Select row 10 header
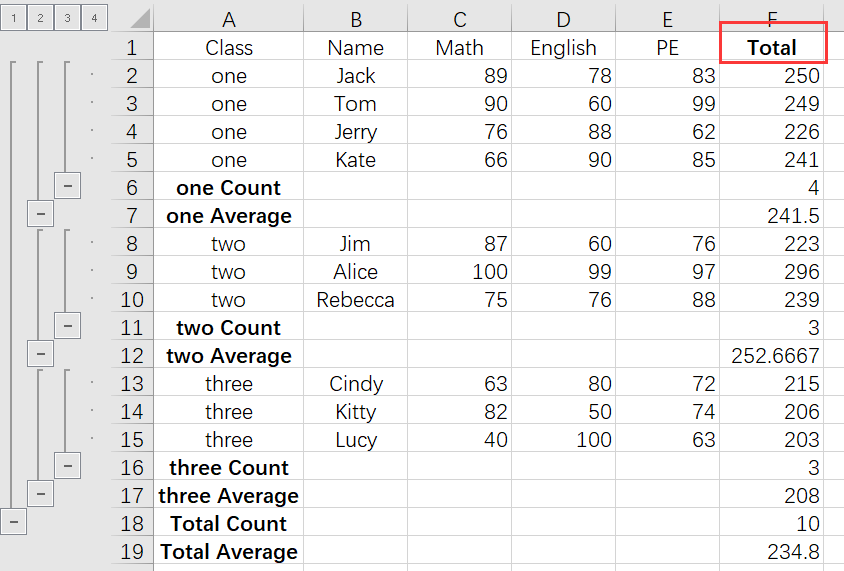 point(132,300)
